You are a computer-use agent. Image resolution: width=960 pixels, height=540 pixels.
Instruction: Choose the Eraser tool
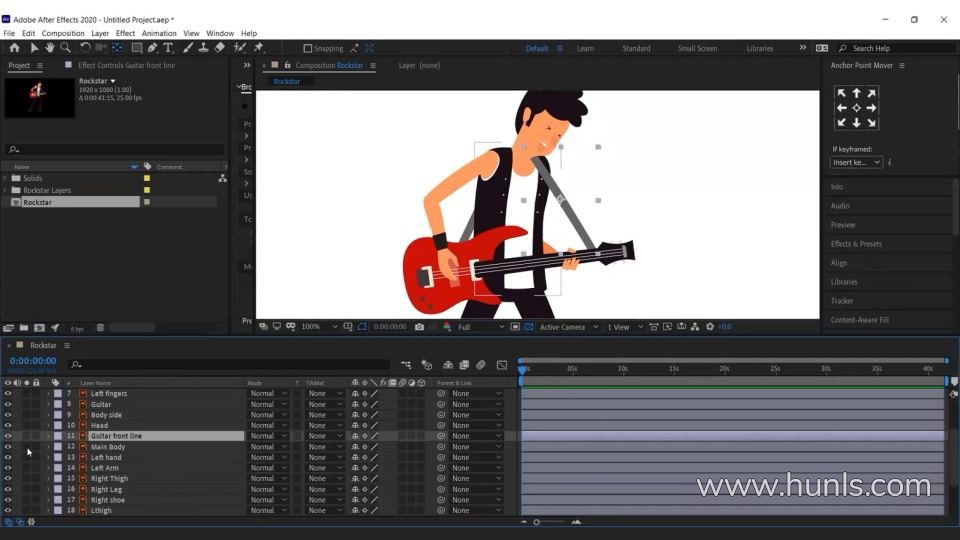[220, 47]
